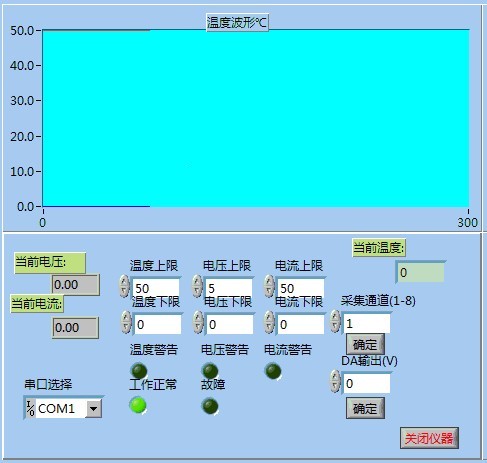Click the 10.0 Y-axis scale label
Viewport: 487px width, 463px height.
pyautogui.click(x=22, y=172)
